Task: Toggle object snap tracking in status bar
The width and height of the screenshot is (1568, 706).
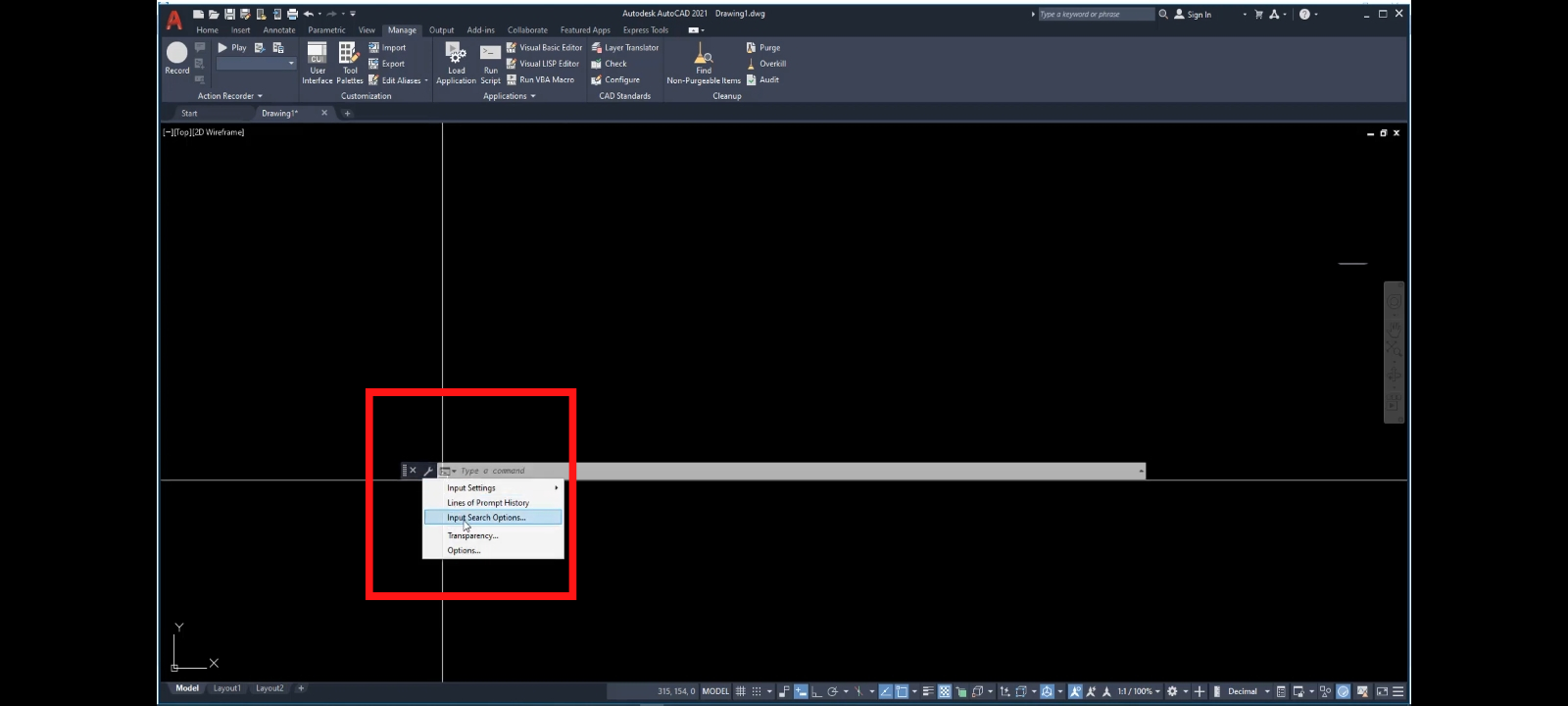Action: (x=885, y=691)
